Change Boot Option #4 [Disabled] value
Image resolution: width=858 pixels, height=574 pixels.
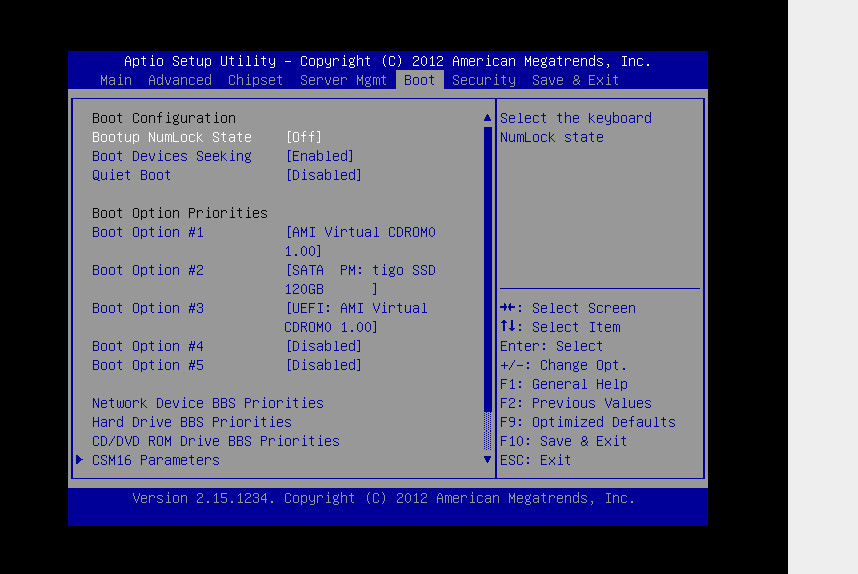323,346
